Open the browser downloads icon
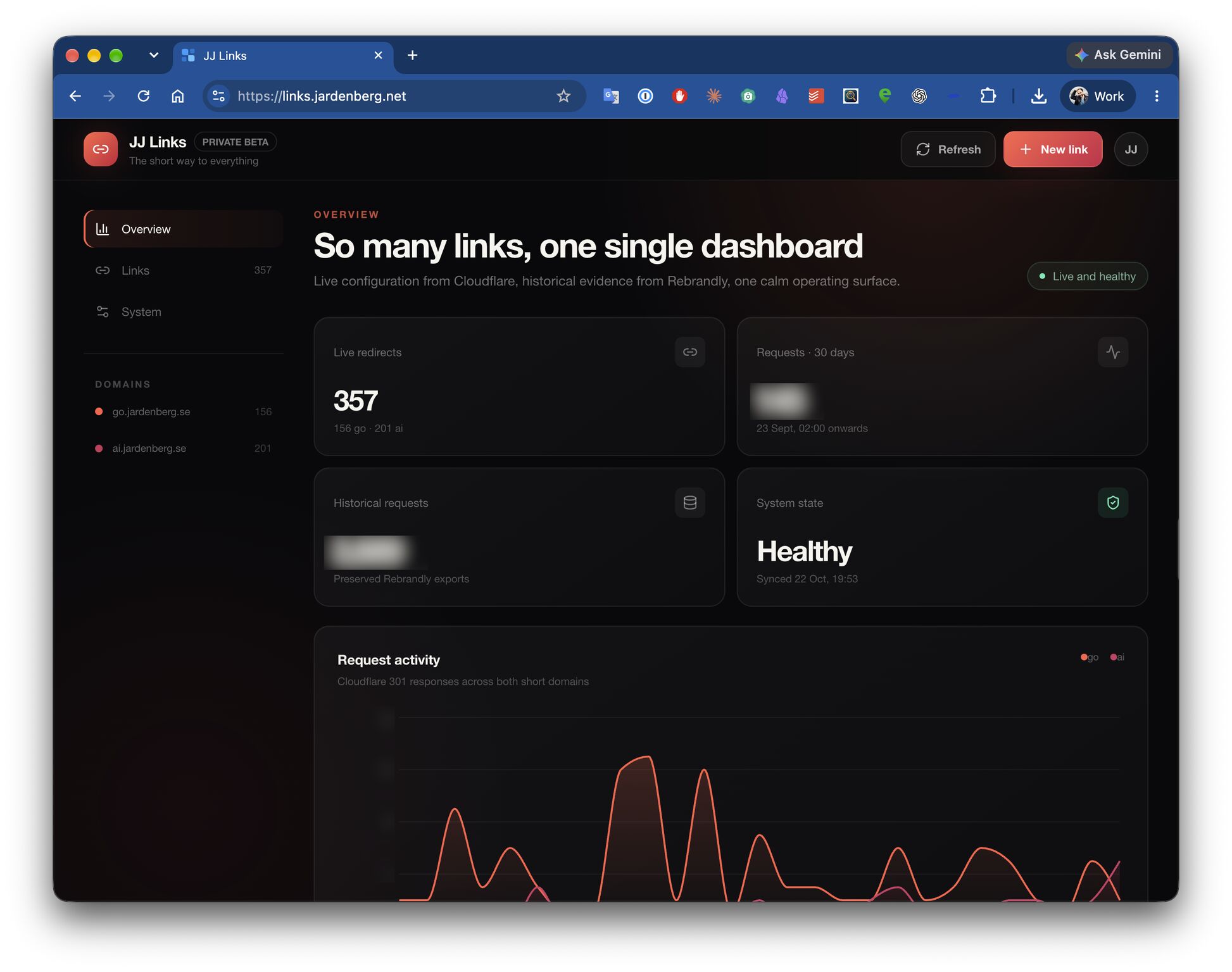 [1038, 96]
